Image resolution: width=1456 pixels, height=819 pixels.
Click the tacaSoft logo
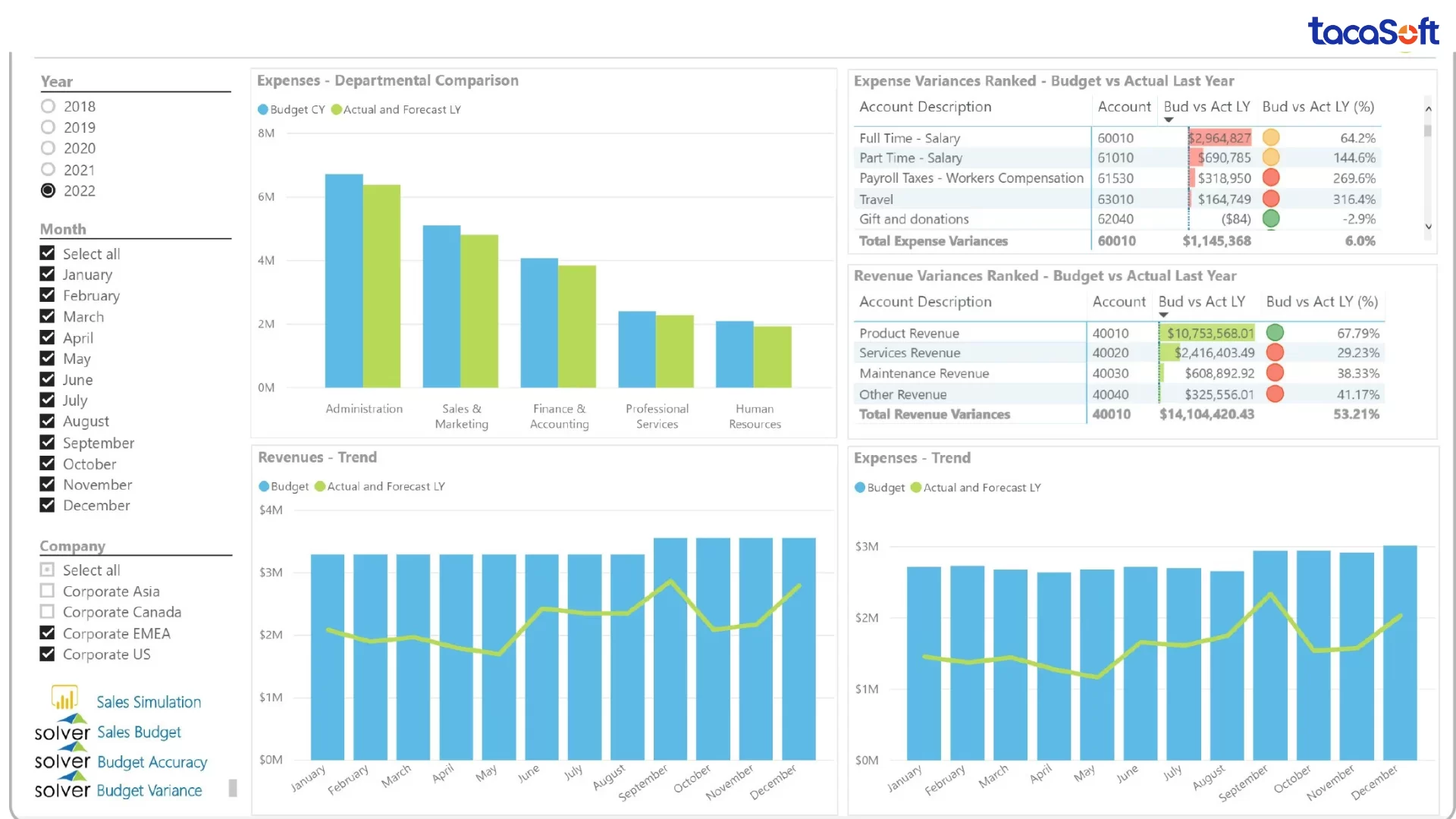(1373, 32)
